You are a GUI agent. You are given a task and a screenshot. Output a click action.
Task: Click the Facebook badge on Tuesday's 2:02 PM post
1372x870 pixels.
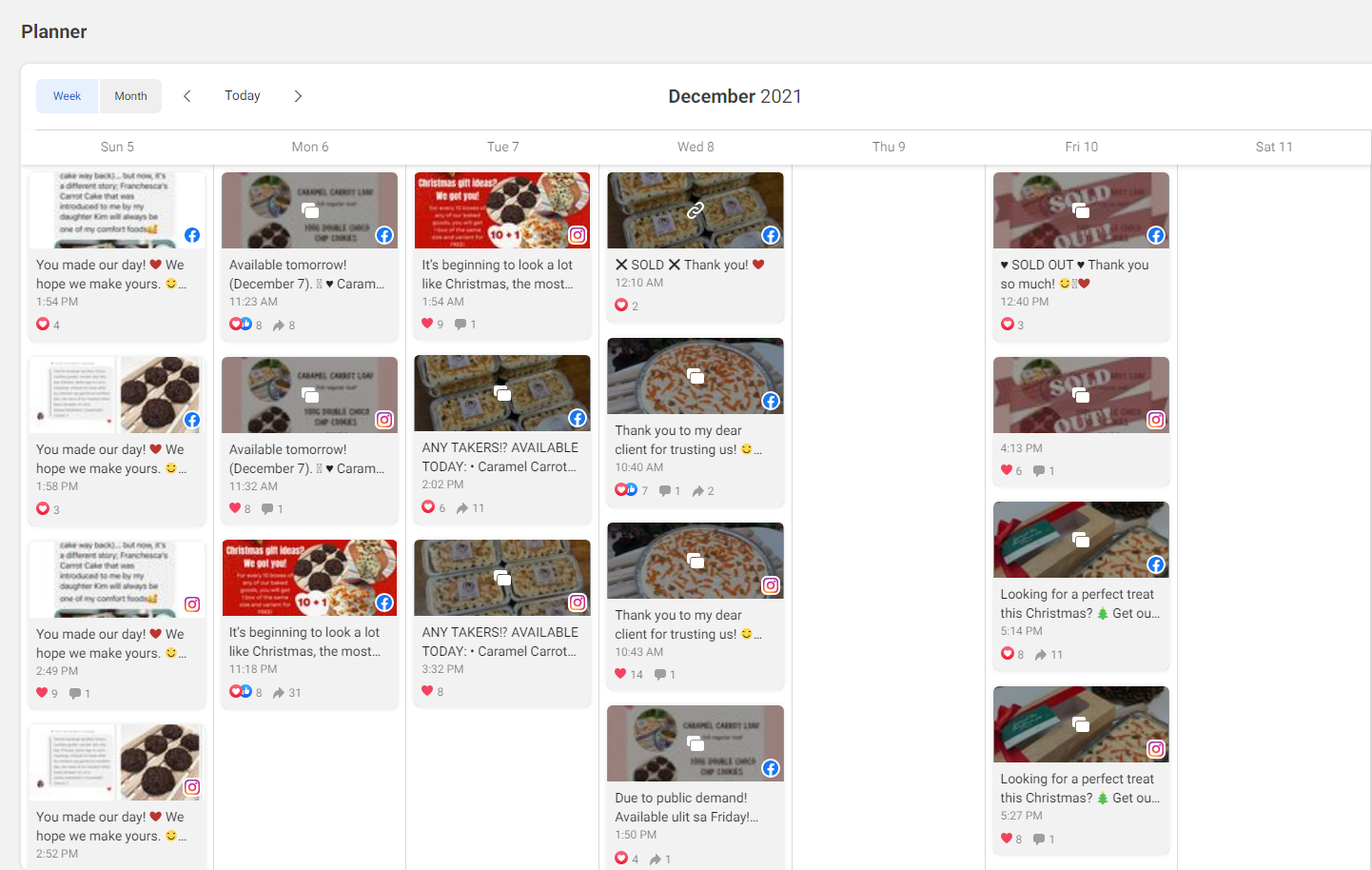tap(578, 418)
